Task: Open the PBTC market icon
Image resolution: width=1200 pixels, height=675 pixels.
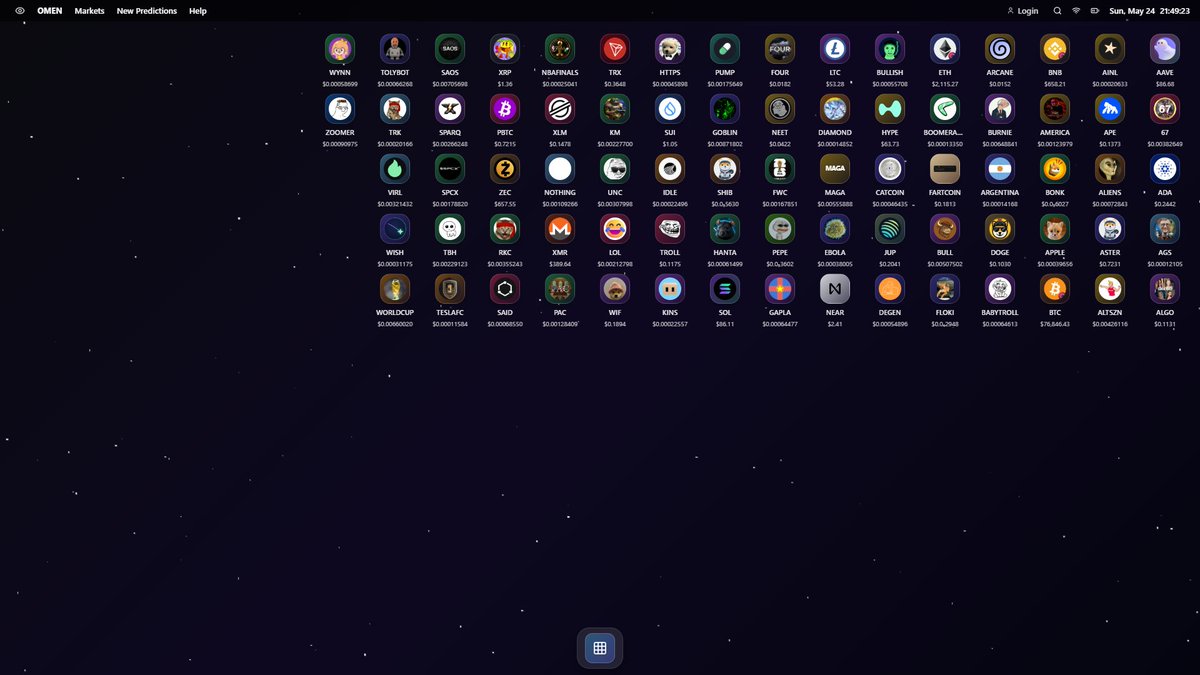Action: point(505,108)
